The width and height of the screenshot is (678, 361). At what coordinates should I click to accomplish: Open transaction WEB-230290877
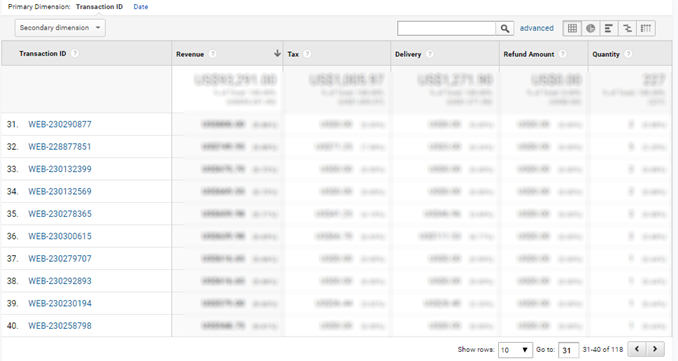pos(60,125)
